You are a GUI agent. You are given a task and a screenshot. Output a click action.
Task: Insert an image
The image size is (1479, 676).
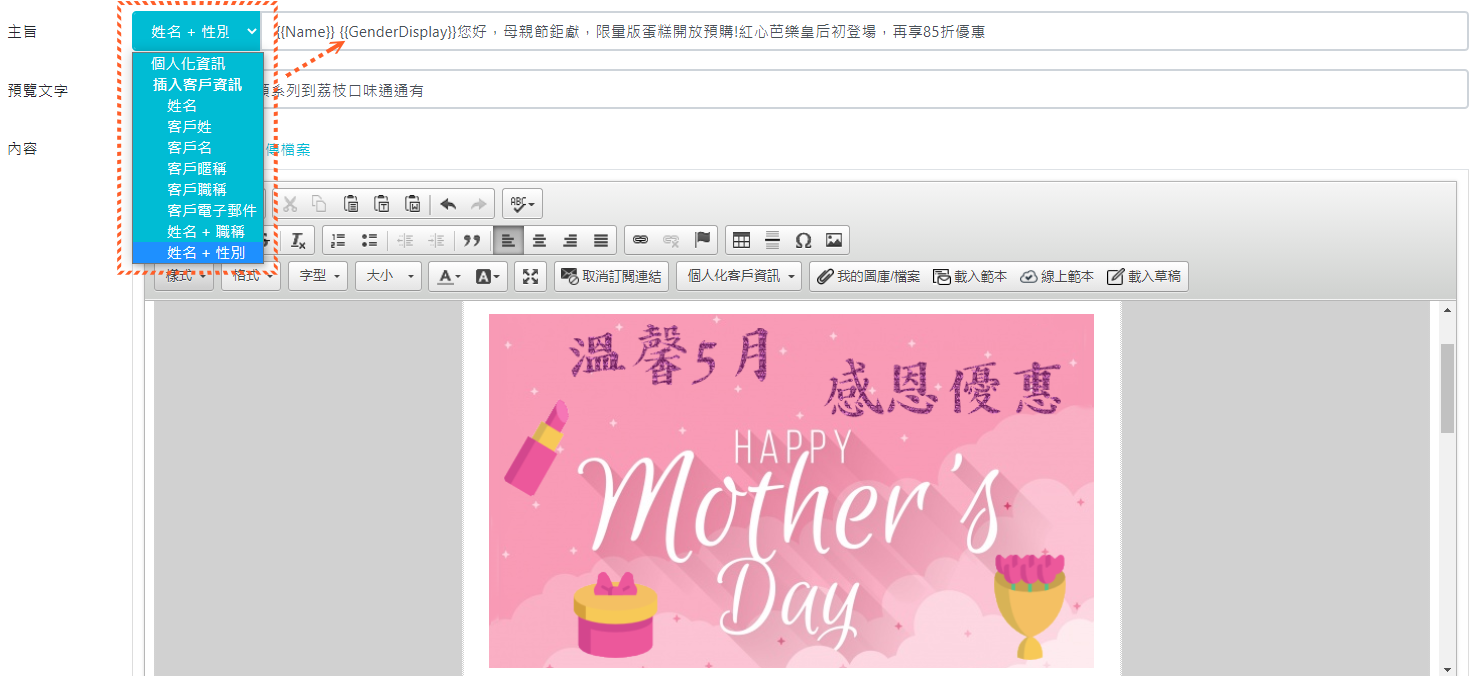[834, 240]
